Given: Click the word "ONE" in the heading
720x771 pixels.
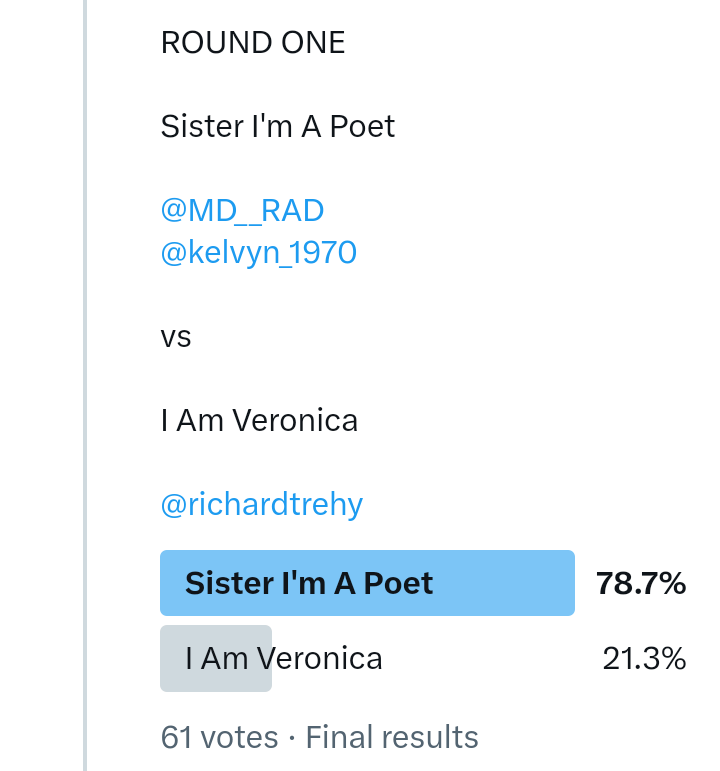Looking at the screenshot, I should (x=312, y=43).
